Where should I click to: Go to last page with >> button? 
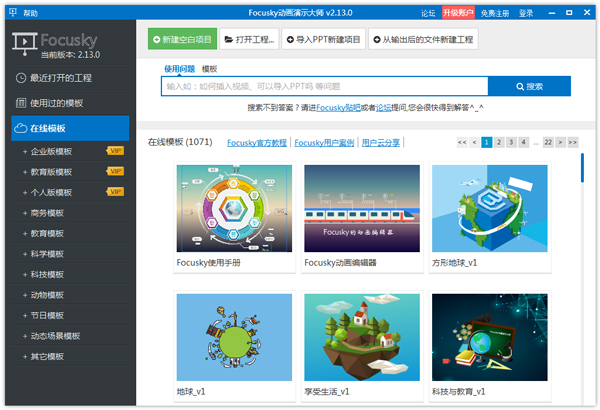coord(573,142)
